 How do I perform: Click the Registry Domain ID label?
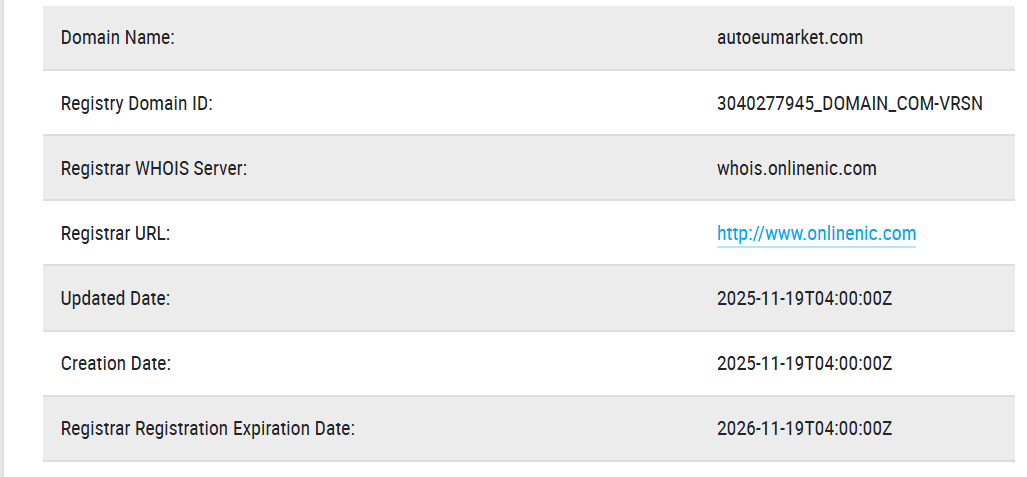pyautogui.click(x=136, y=103)
